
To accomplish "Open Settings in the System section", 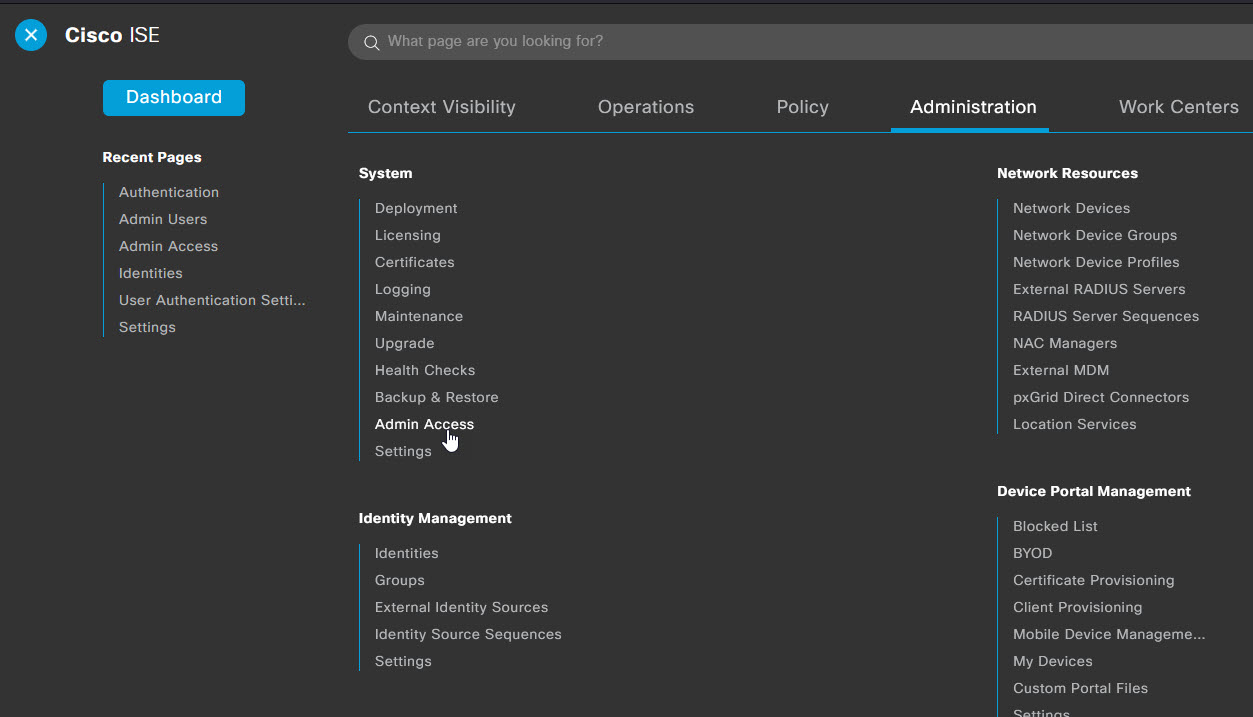I will click(403, 451).
